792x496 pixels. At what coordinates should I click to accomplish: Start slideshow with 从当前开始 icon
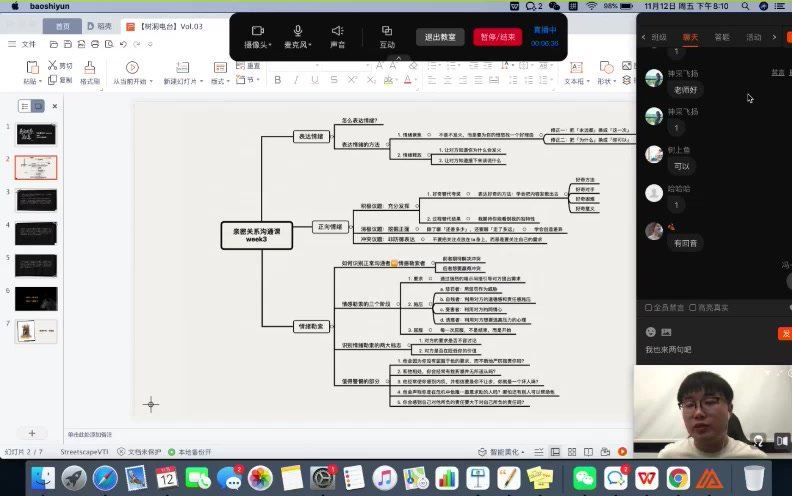[132, 67]
